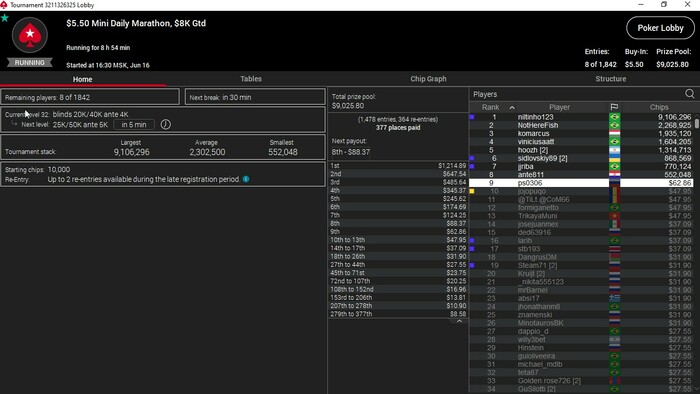Click the '10th to 13th' payout row
The width and height of the screenshot is (700, 394).
398,240
